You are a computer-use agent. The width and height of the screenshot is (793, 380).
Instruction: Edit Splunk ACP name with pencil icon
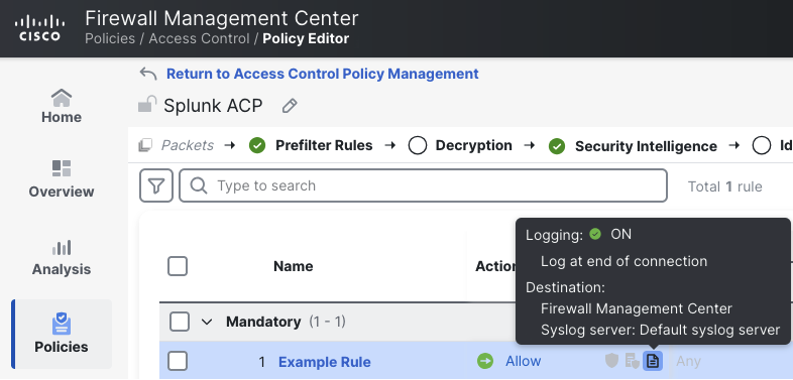click(289, 106)
